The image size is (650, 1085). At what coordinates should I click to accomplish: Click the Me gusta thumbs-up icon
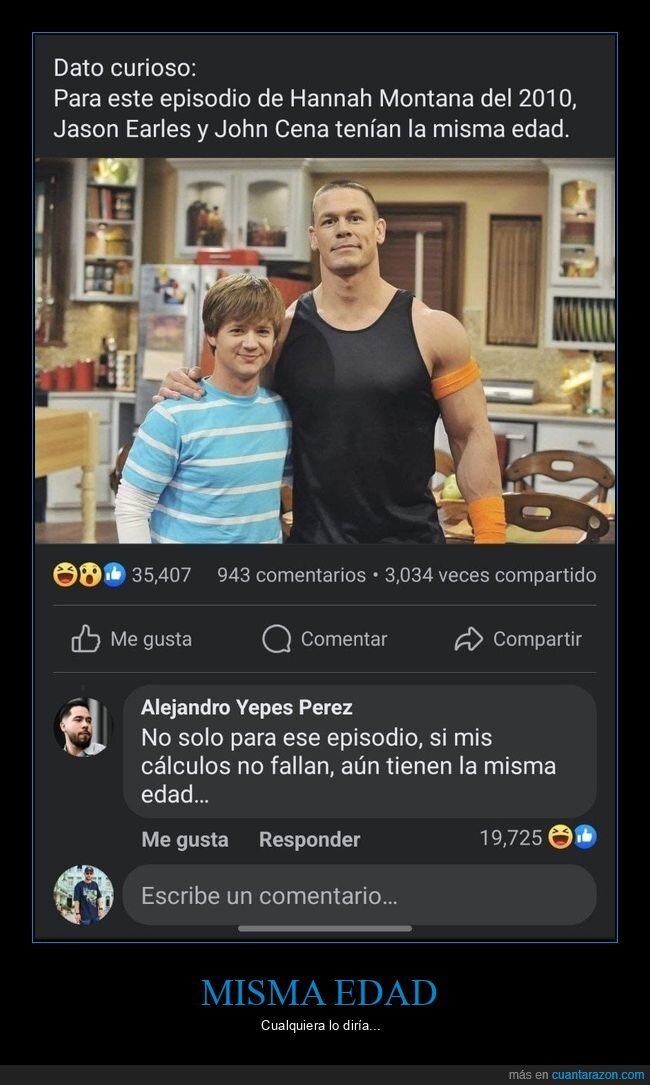pos(86,639)
